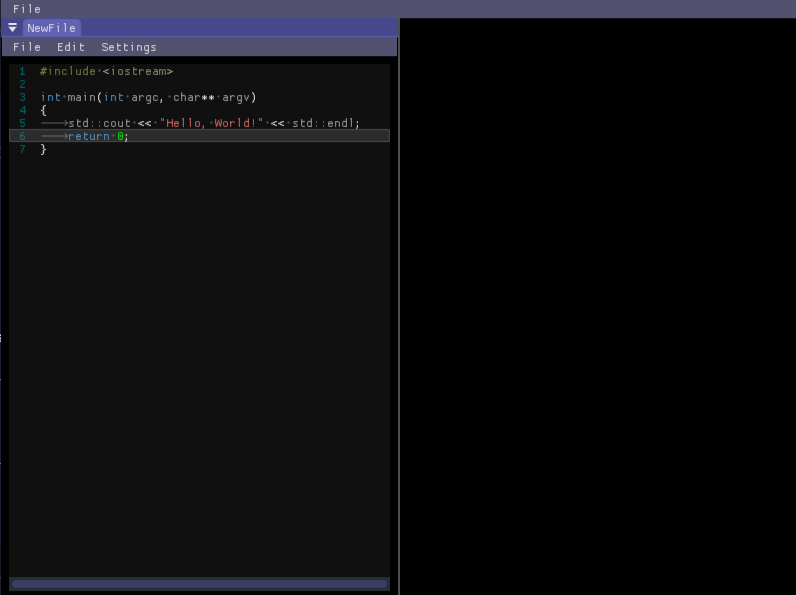Click the tab indent arrow on line 5
This screenshot has width=796, height=595.
click(x=54, y=123)
